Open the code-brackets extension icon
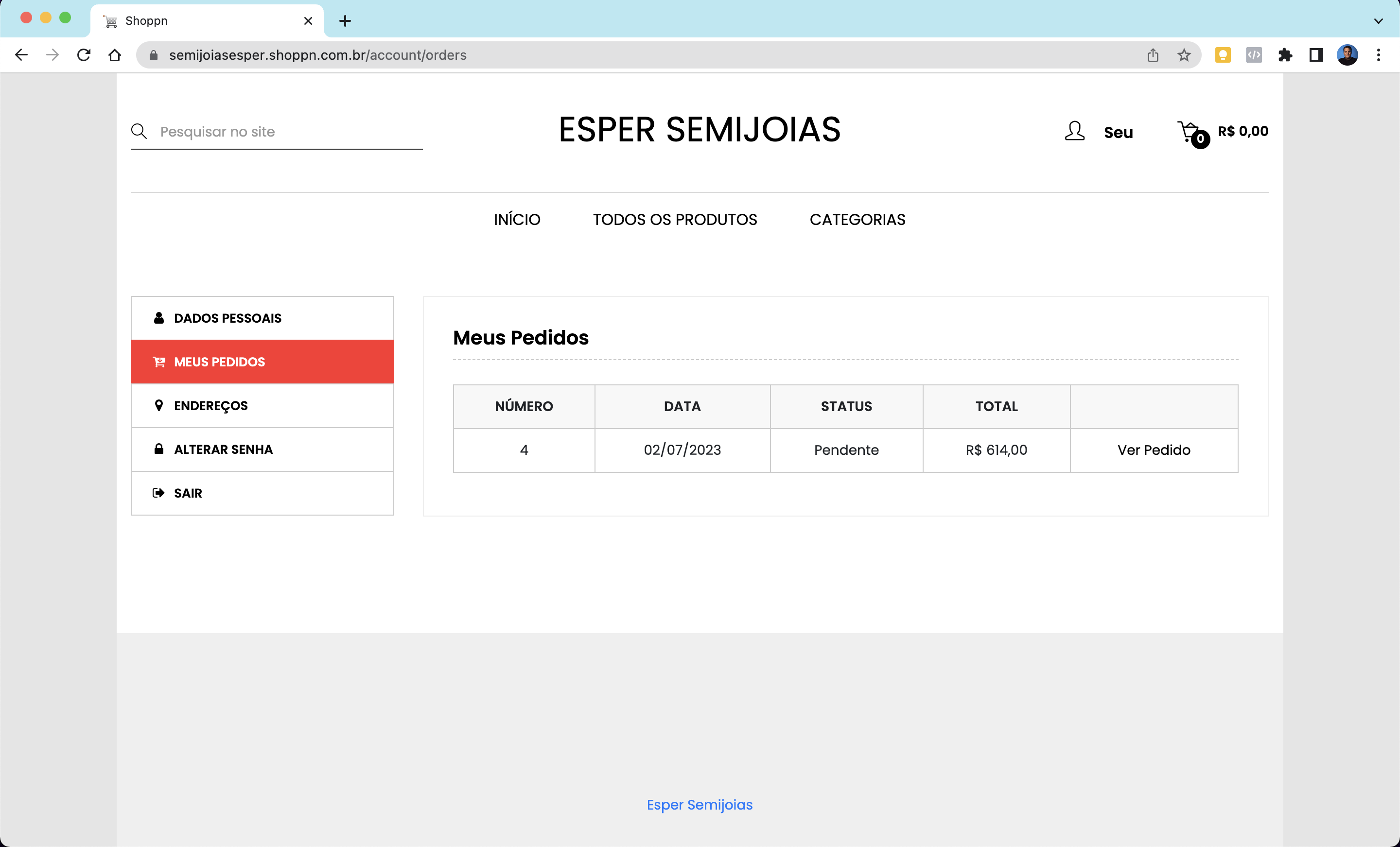Image resolution: width=1400 pixels, height=847 pixels. coord(1254,55)
